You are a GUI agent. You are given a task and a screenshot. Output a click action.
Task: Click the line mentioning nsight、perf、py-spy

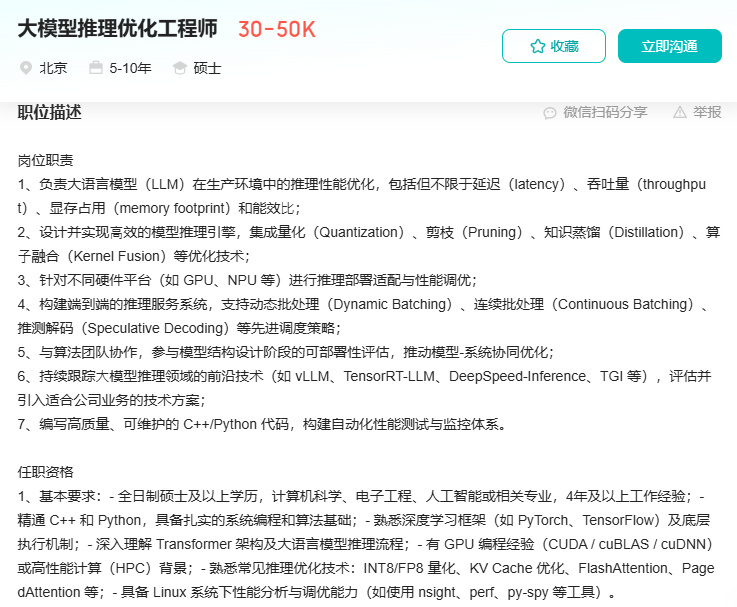[x=316, y=592]
